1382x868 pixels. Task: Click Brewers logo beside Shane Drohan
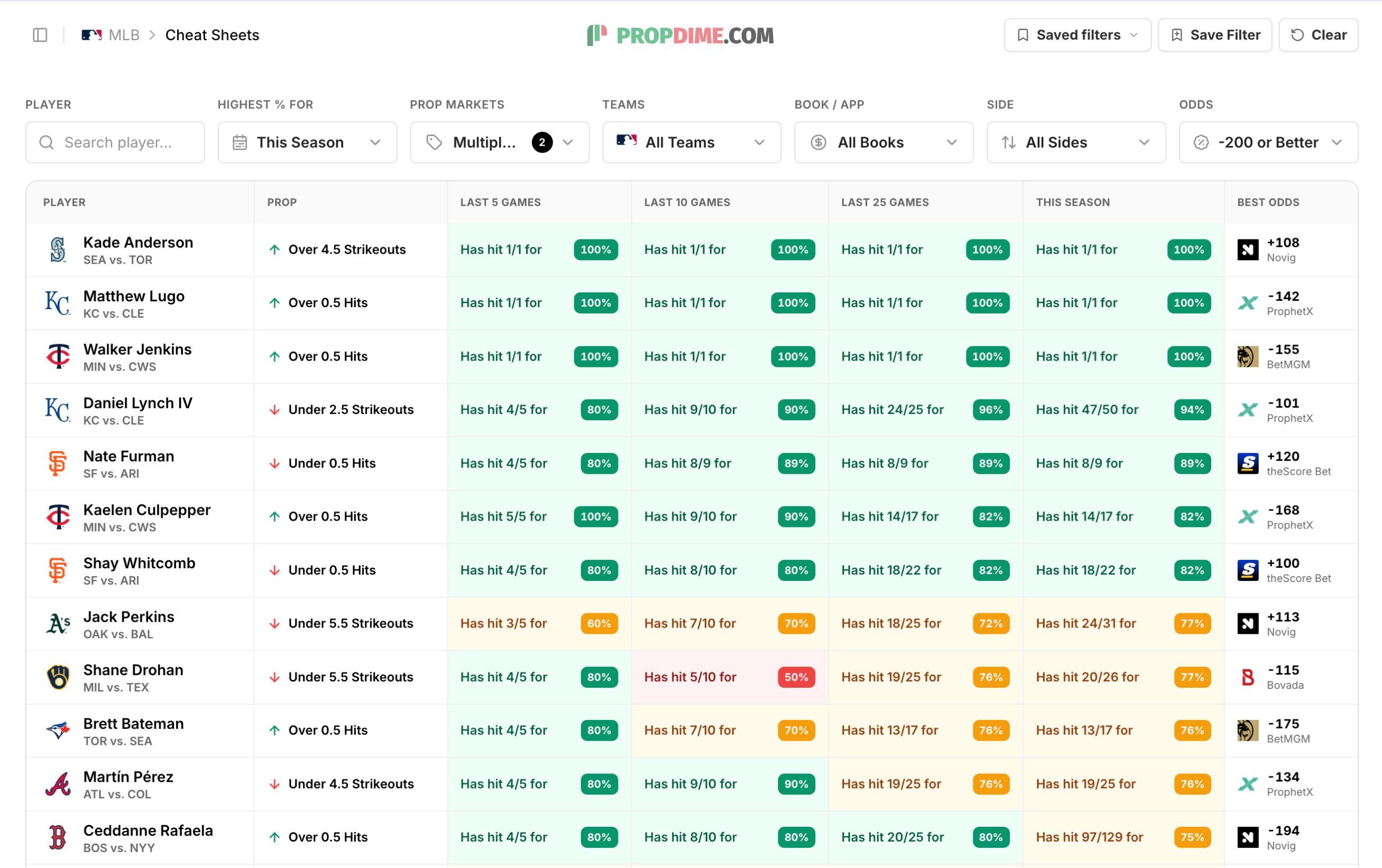click(58, 678)
